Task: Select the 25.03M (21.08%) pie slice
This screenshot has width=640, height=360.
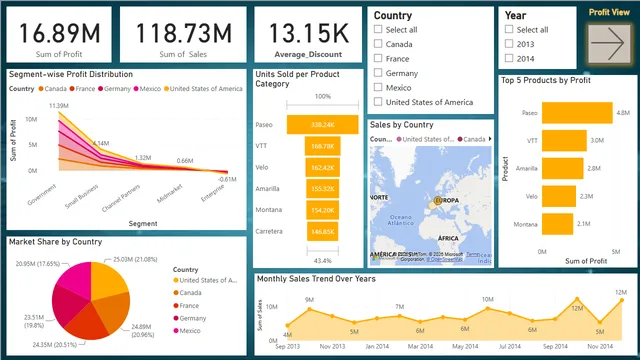Action: tap(106, 280)
